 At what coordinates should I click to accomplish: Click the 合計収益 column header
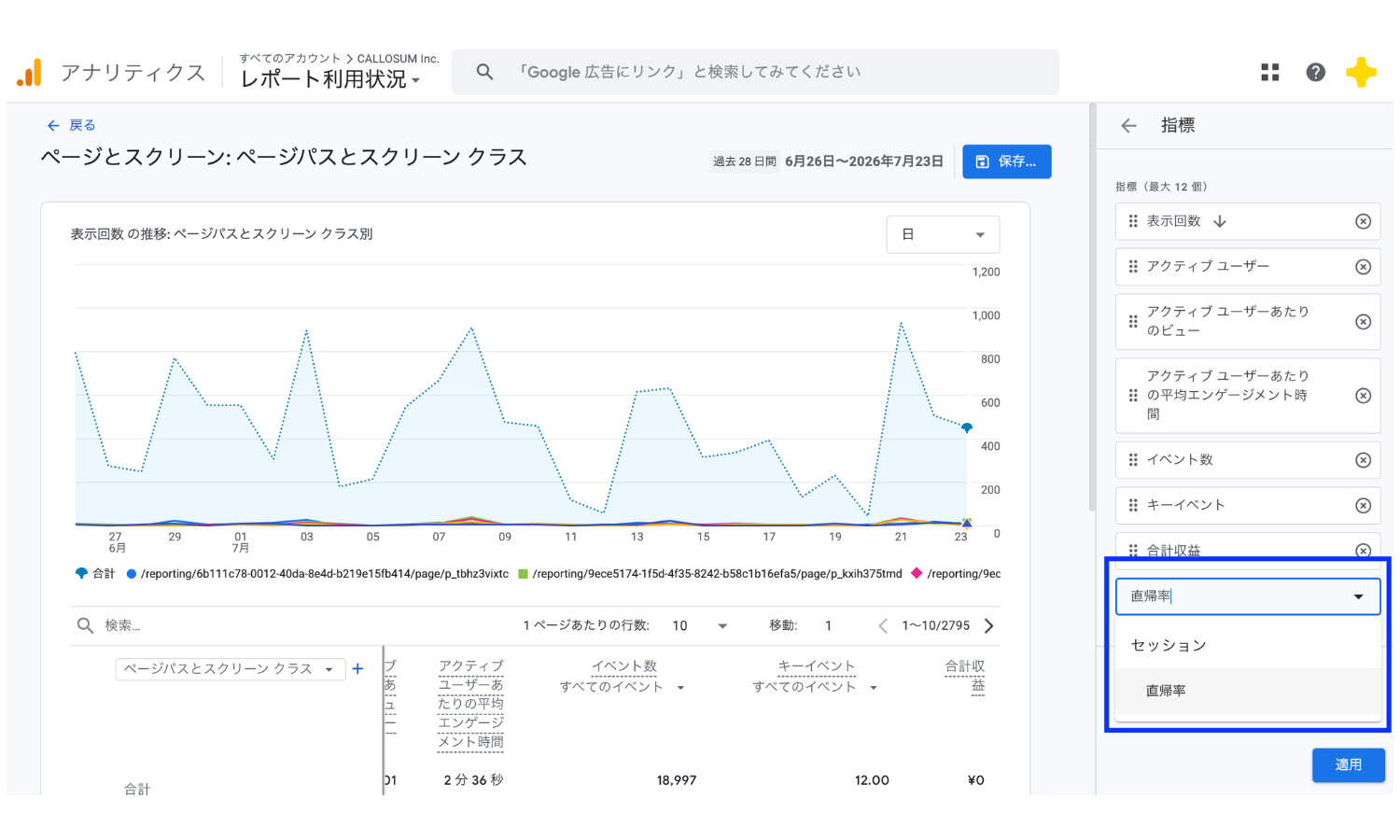point(965,676)
